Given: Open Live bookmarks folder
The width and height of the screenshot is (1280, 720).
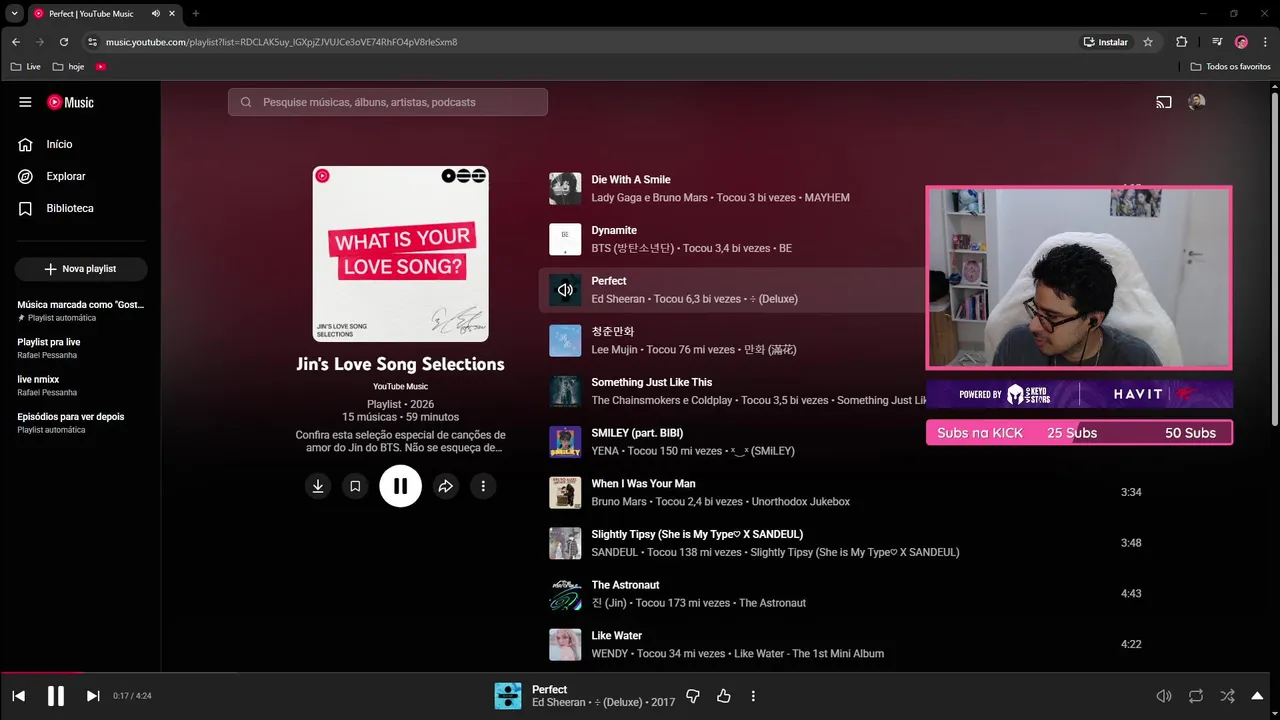Looking at the screenshot, I should coord(26,66).
